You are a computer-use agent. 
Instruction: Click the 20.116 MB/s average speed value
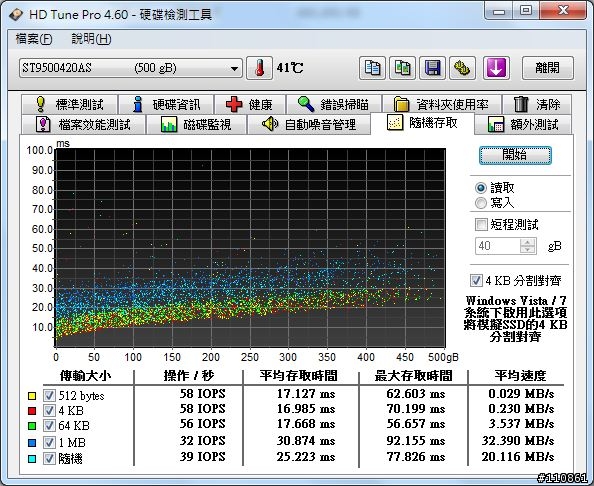pyautogui.click(x=518, y=457)
